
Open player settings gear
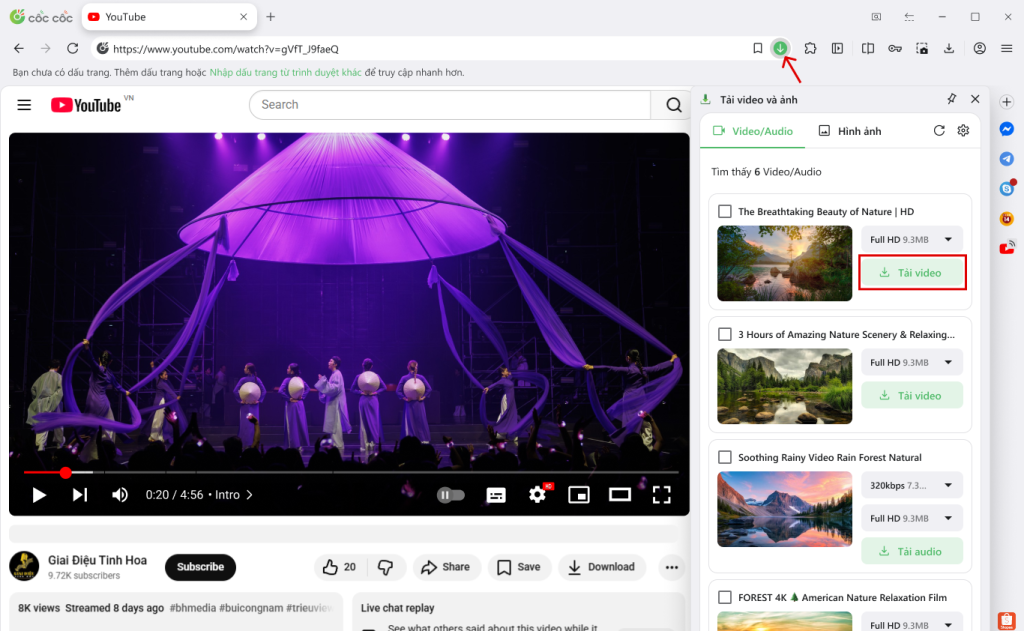coord(537,494)
